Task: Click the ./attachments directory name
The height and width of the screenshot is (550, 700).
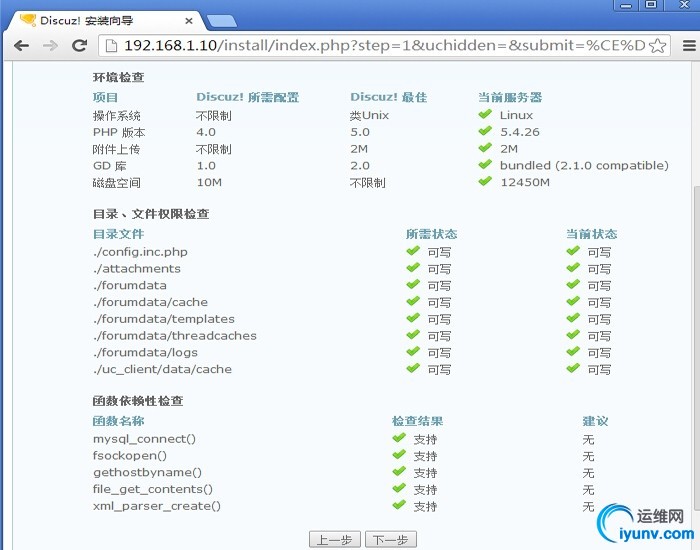Action: click(137, 269)
